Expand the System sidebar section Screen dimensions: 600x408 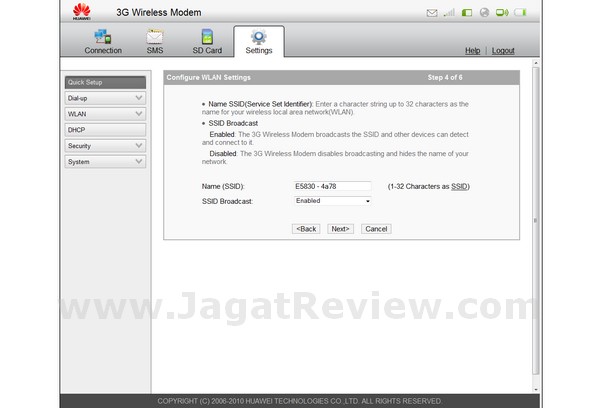105,162
